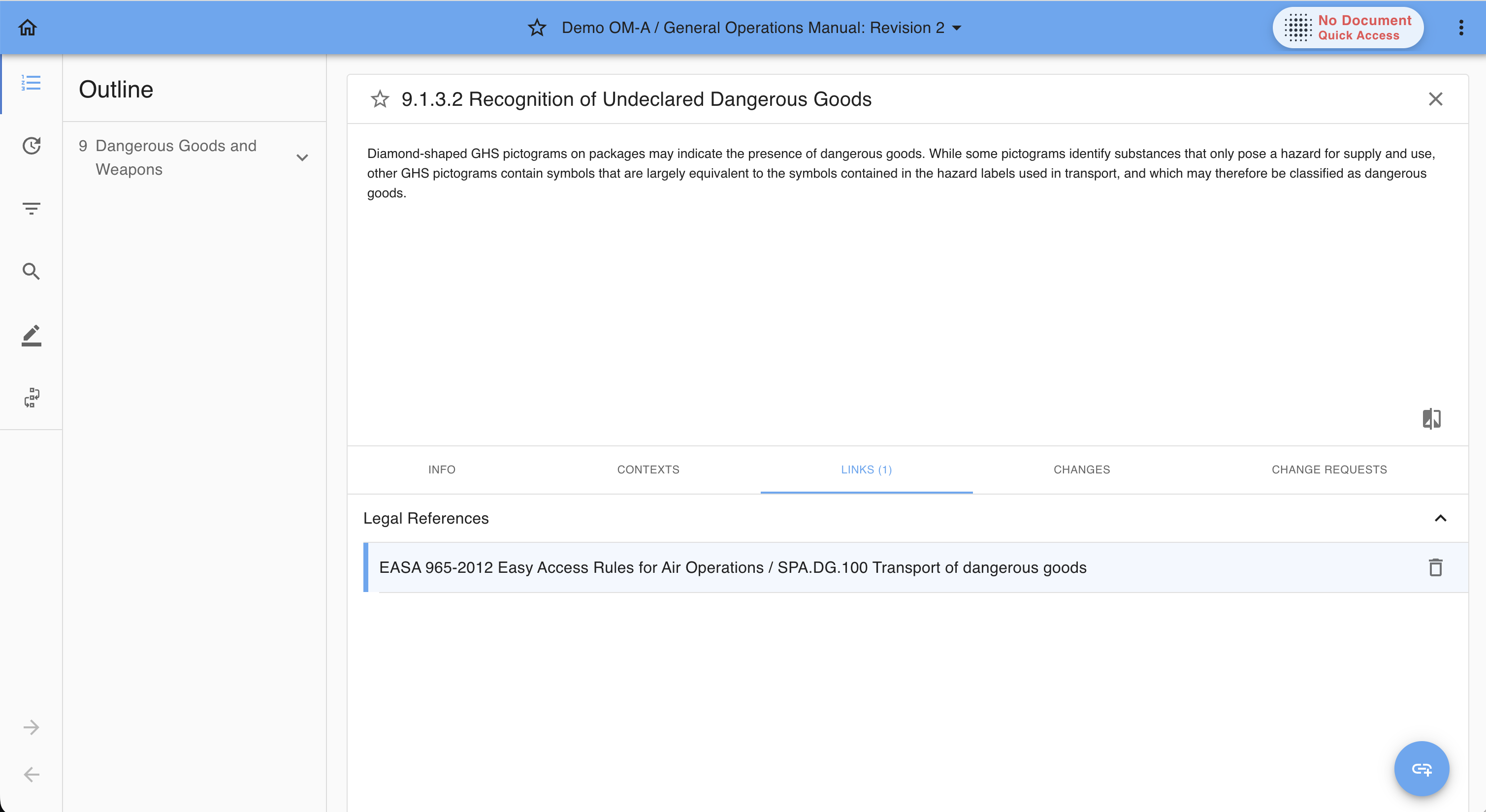Open the Outline list view icon
The height and width of the screenshot is (812, 1486).
(x=31, y=83)
